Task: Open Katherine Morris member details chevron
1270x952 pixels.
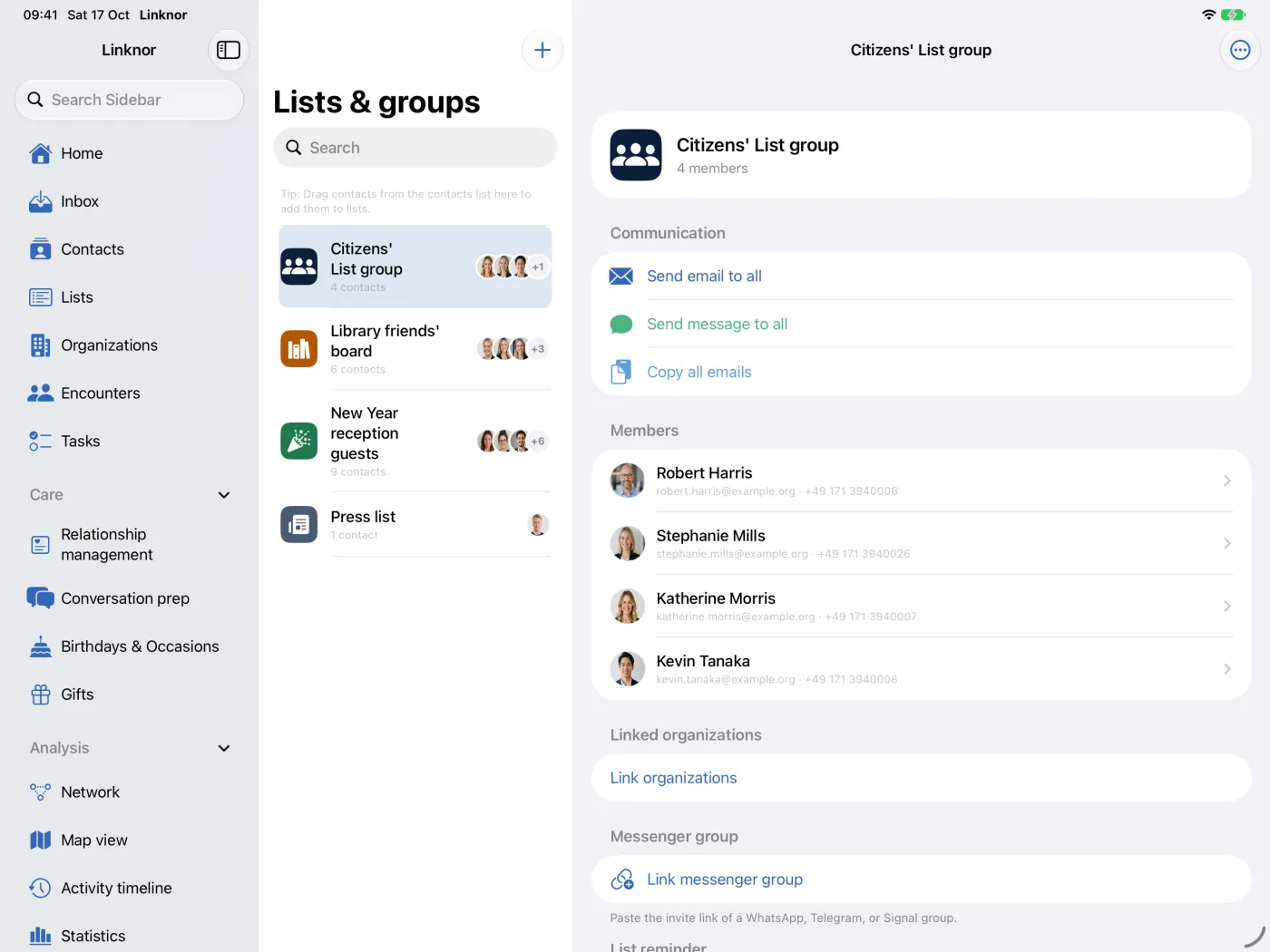Action: (1226, 606)
